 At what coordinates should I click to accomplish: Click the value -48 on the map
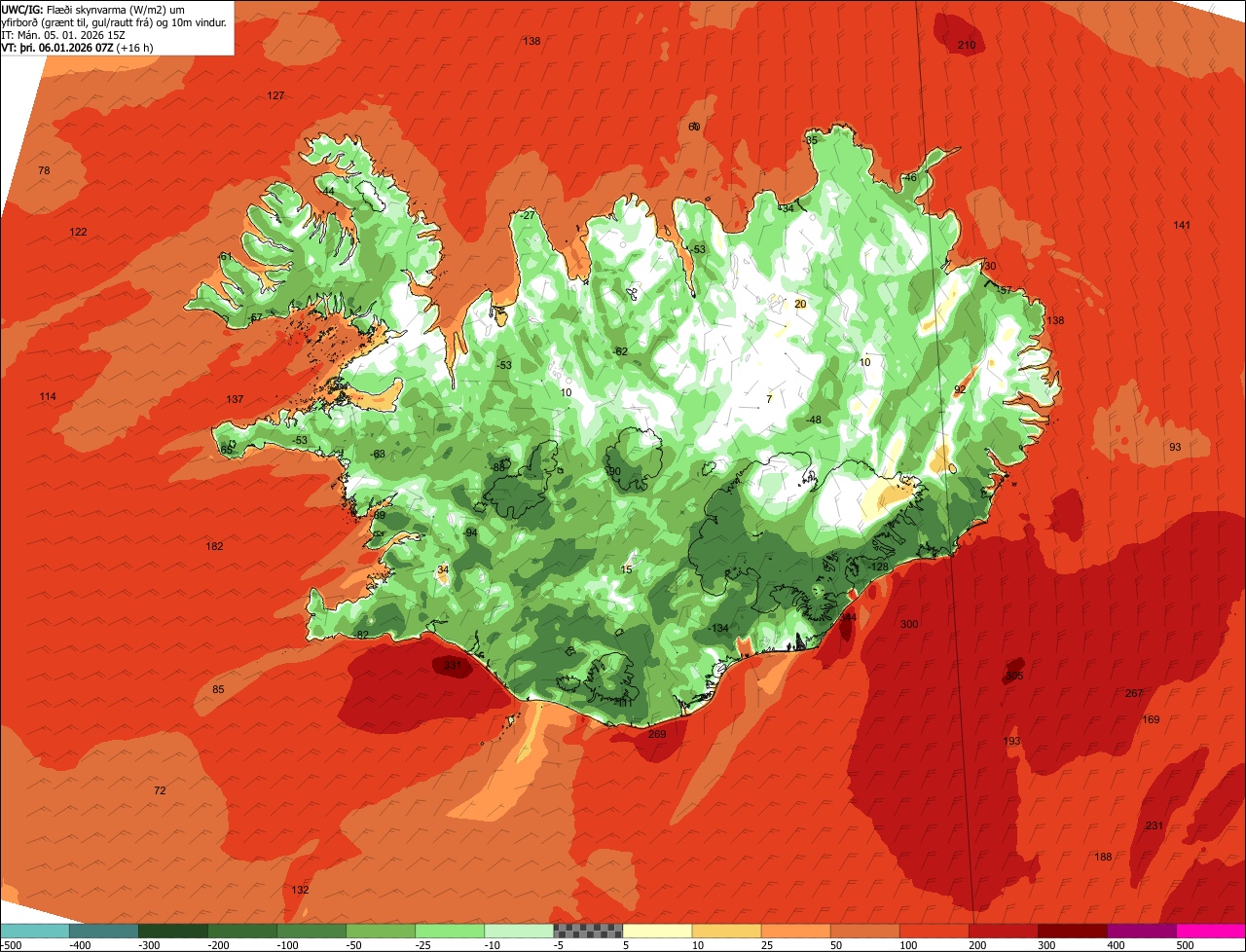coord(814,420)
